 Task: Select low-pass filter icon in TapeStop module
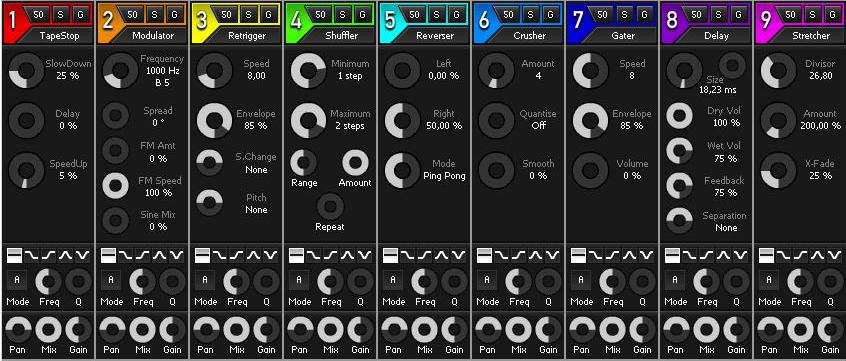pos(31,255)
